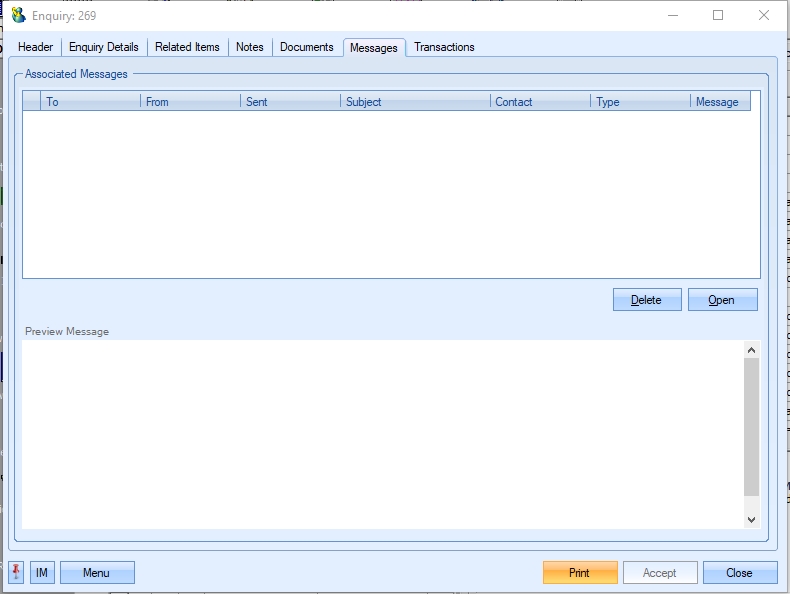Go to the Related Items tab

coord(187,47)
